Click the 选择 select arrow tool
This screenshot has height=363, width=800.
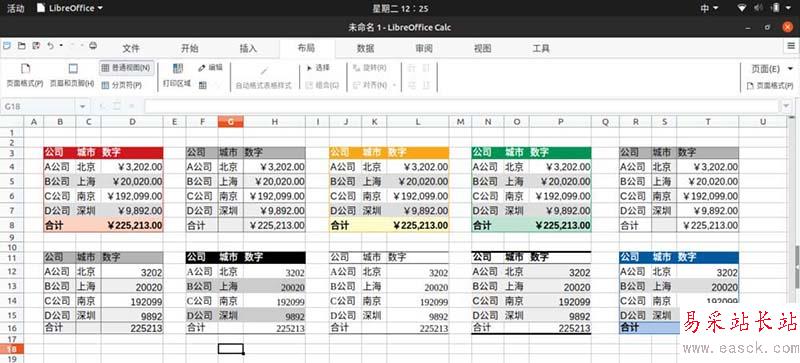[318, 67]
